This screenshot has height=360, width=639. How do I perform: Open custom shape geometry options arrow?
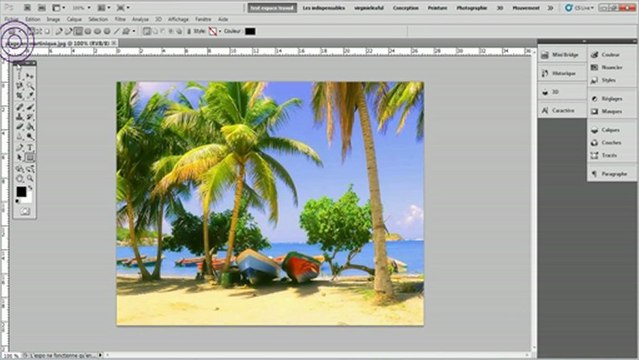click(x=134, y=31)
